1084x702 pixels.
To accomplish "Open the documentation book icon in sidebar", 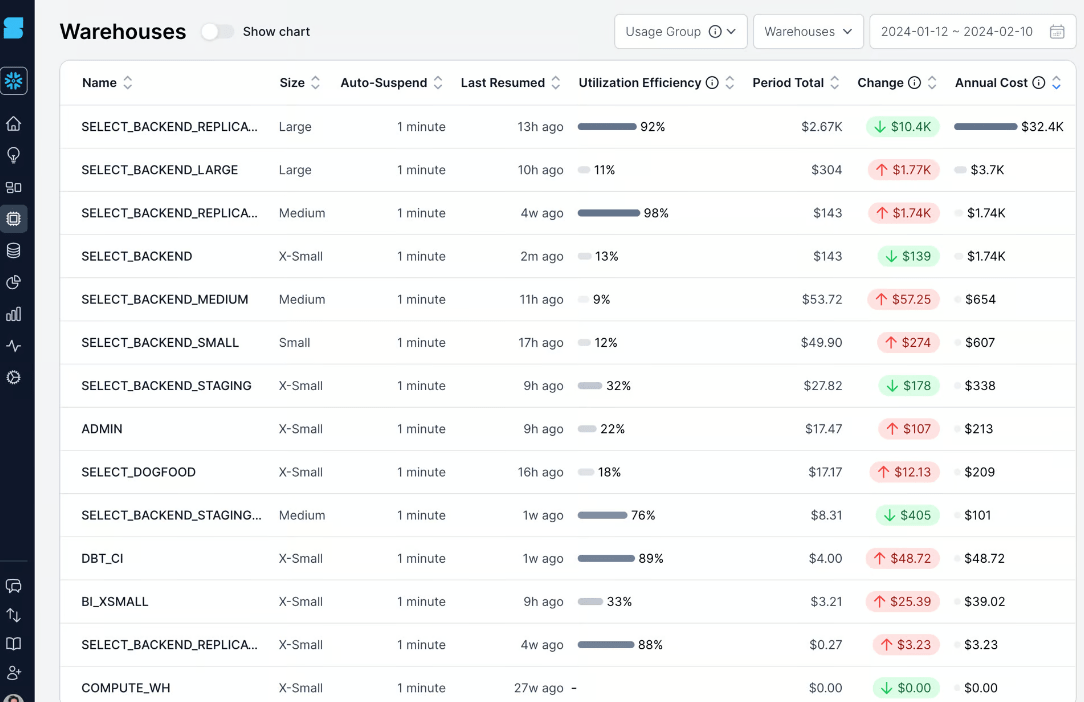I will click(x=13, y=644).
